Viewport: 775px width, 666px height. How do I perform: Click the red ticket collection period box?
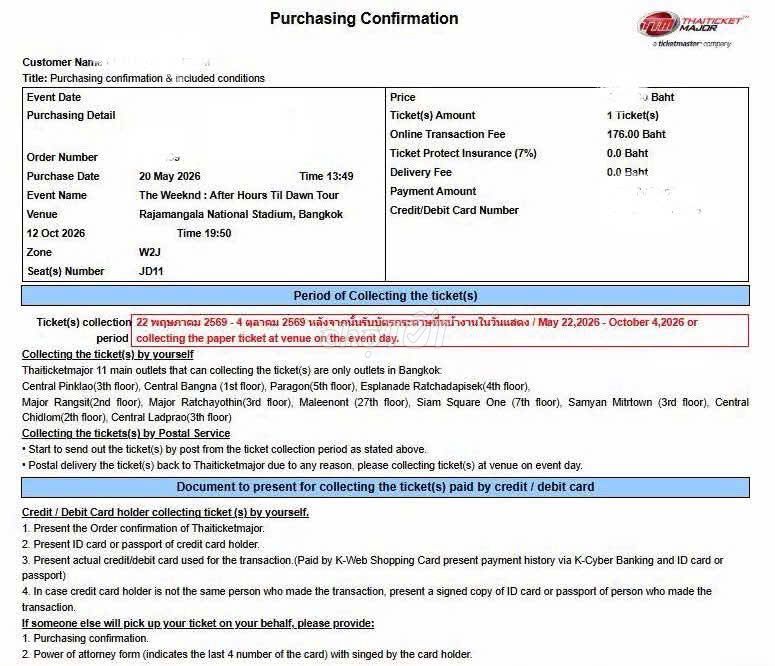click(x=440, y=330)
